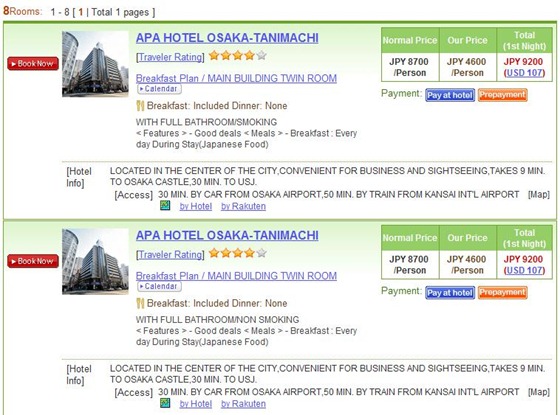The height and width of the screenshot is (415, 560).
Task: Click hotel thumbnail photo in the non smoking listing
Action: [95, 261]
